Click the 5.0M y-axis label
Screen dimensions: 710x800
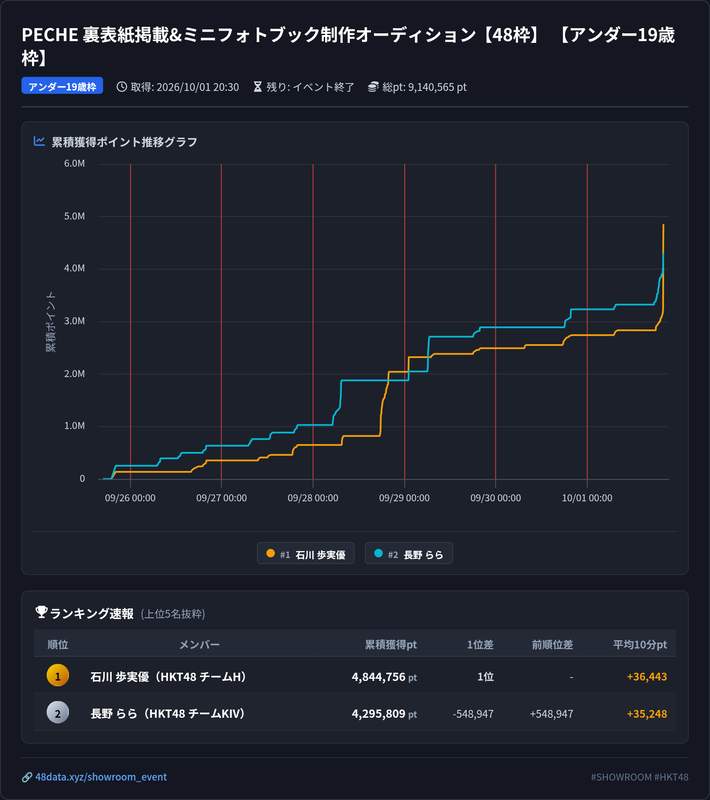click(x=74, y=216)
